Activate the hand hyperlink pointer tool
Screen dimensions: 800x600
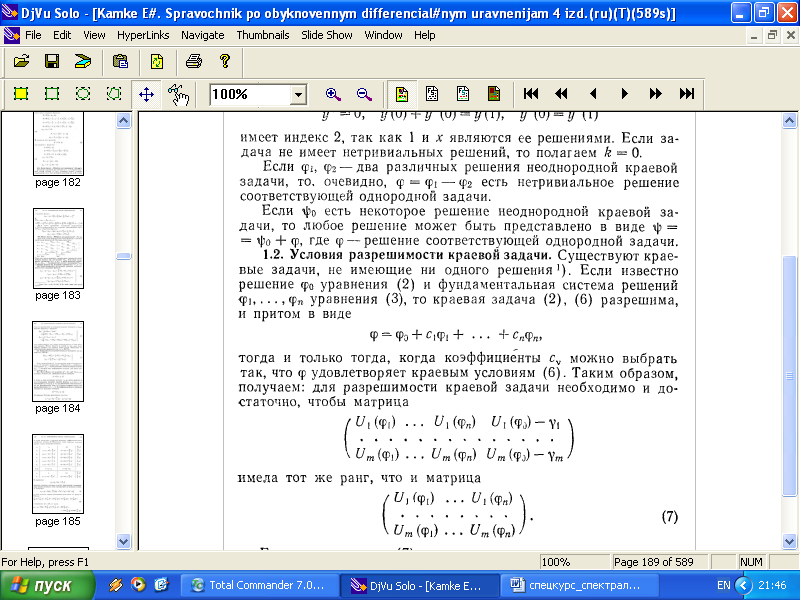pos(178,94)
